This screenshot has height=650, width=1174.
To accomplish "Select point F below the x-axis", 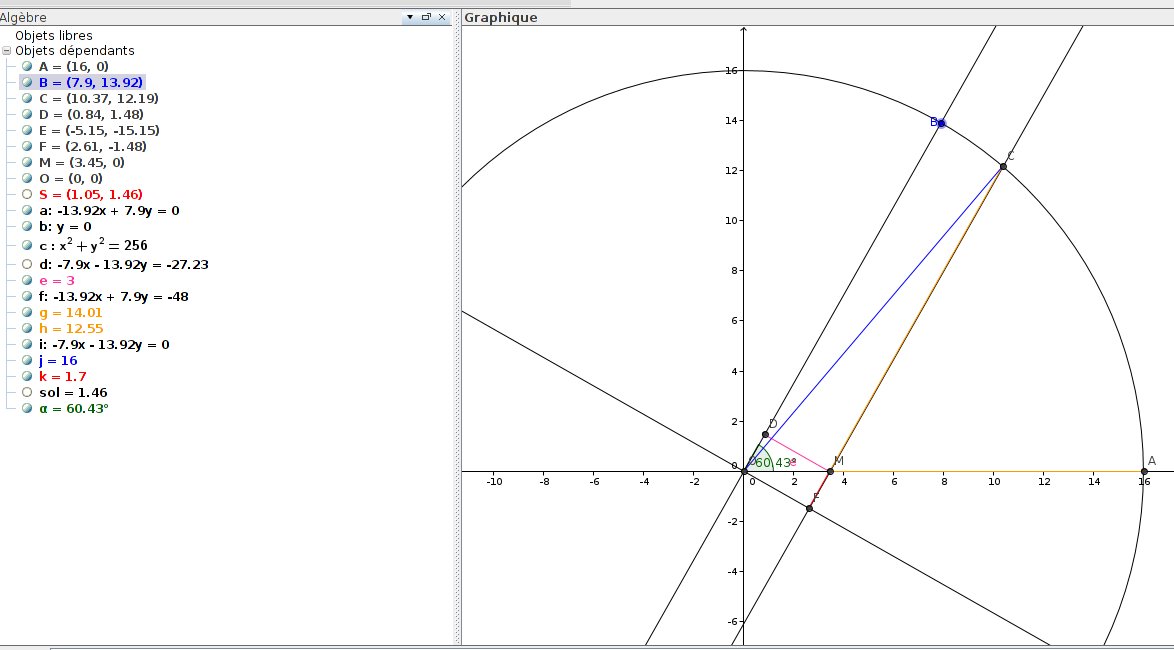I will pyautogui.click(x=809, y=508).
